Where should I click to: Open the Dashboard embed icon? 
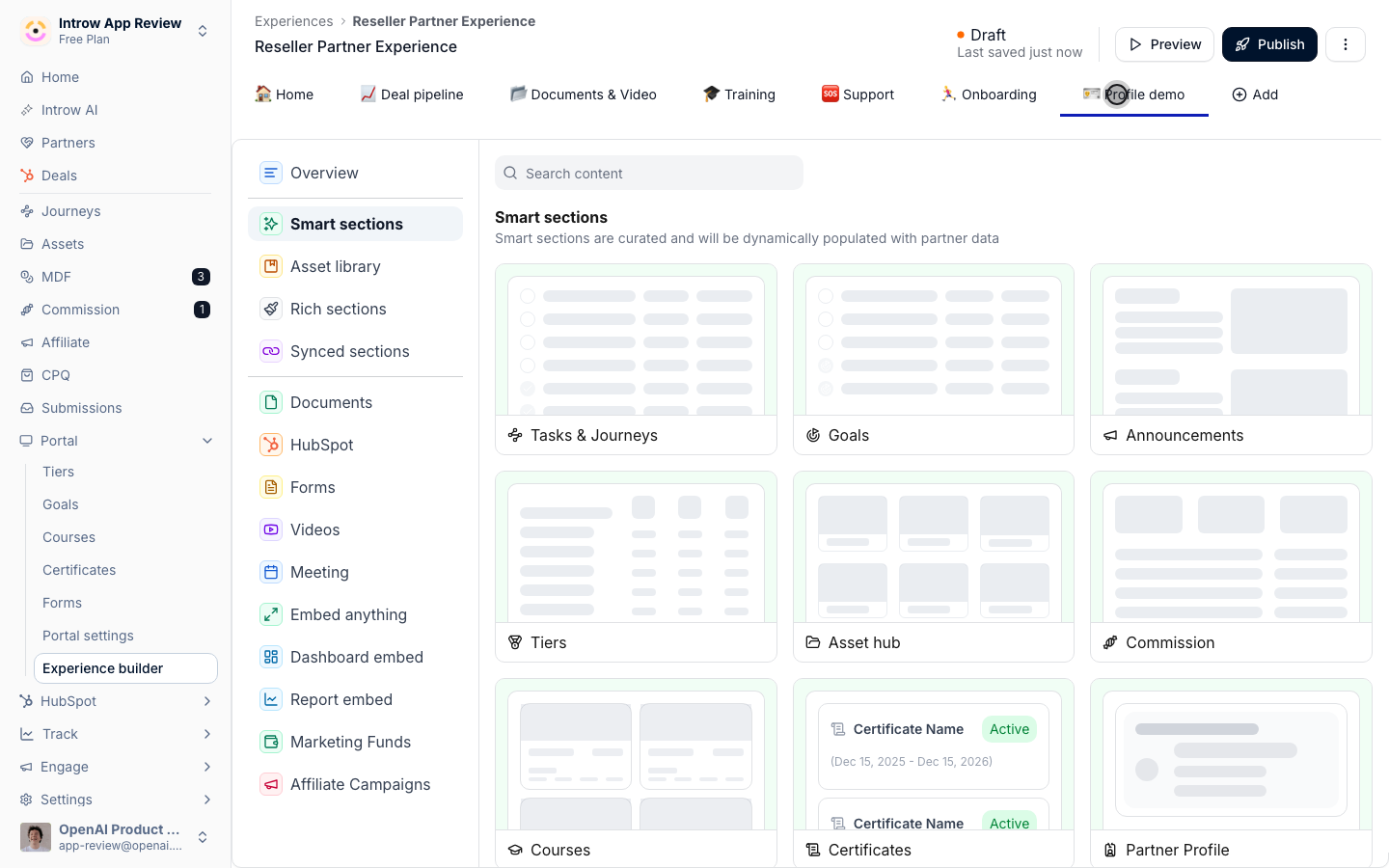coord(271,657)
